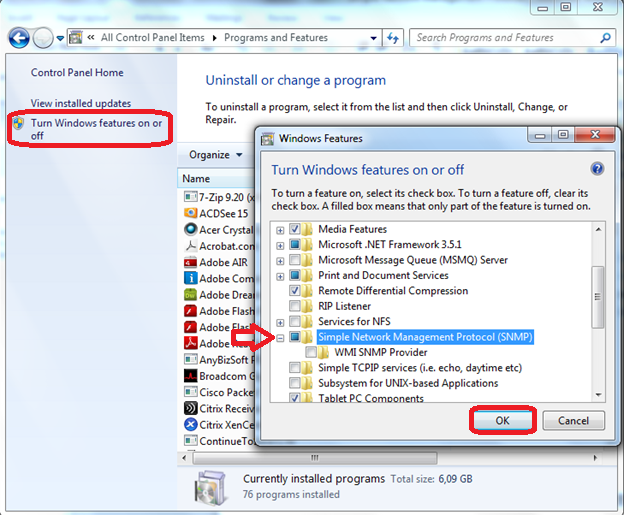This screenshot has width=624, height=515.
Task: Click the features list scroll down arrow
Action: tap(598, 394)
